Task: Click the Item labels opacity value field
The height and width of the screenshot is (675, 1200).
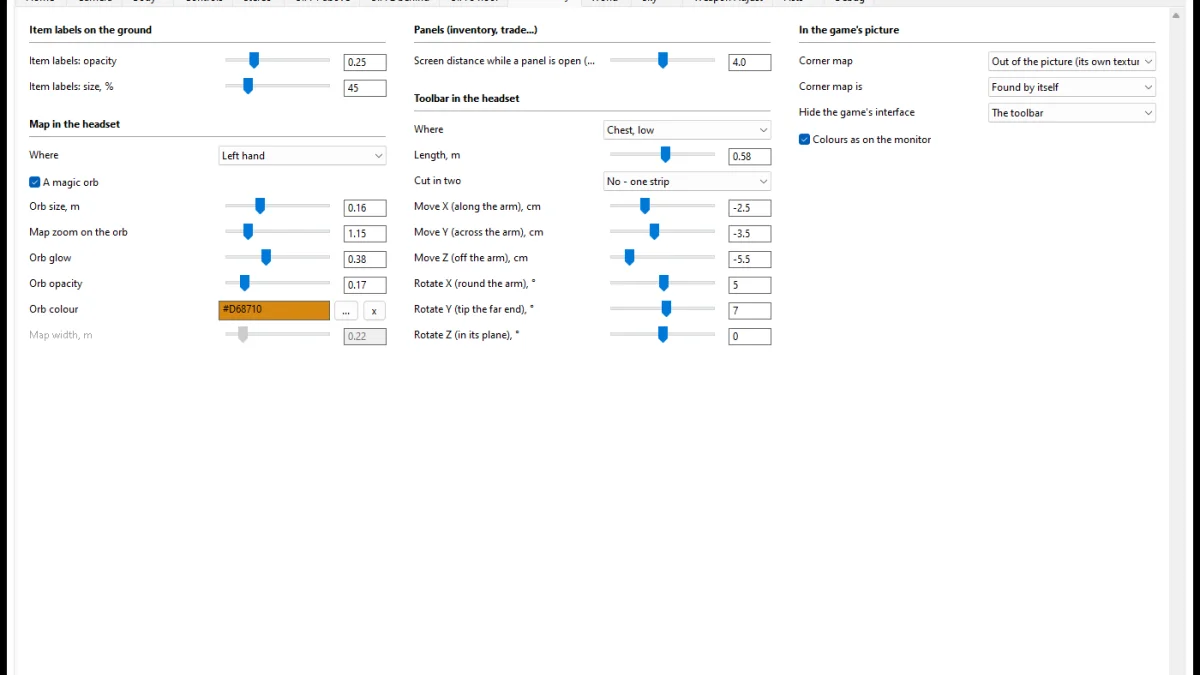Action: click(x=365, y=62)
